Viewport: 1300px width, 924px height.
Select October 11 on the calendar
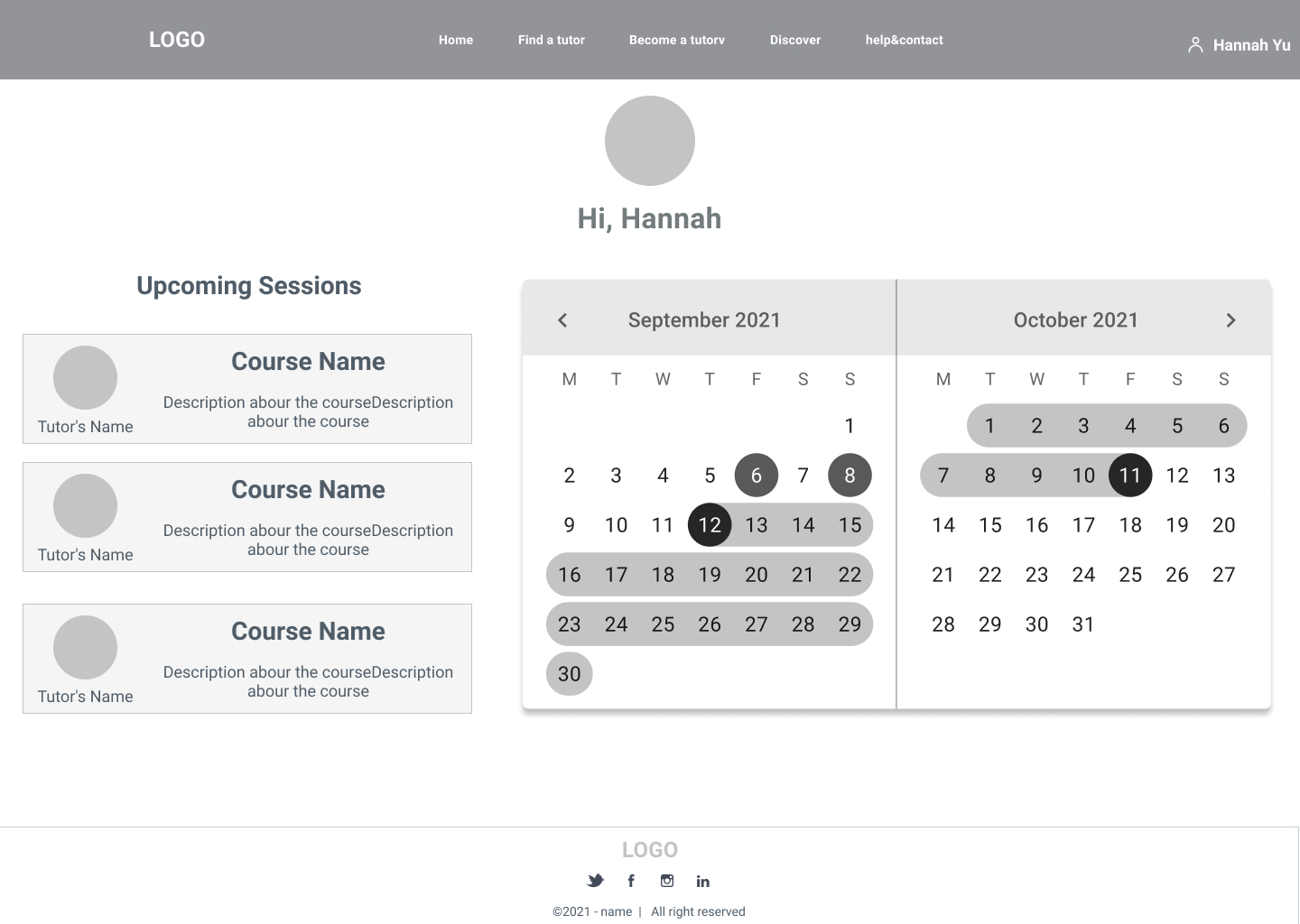tap(1130, 476)
